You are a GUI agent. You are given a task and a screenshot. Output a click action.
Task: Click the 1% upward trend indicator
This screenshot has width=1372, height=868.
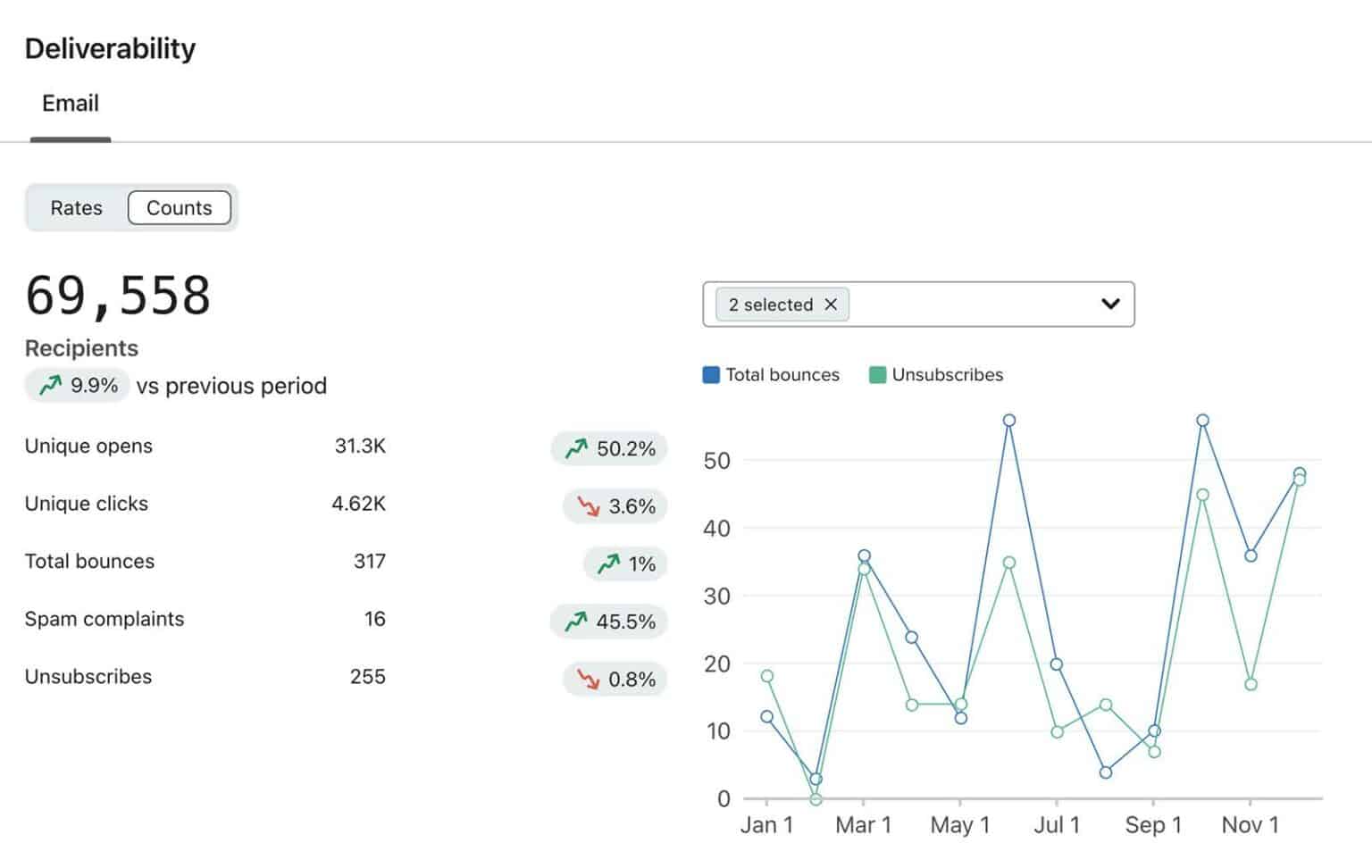tap(608, 563)
